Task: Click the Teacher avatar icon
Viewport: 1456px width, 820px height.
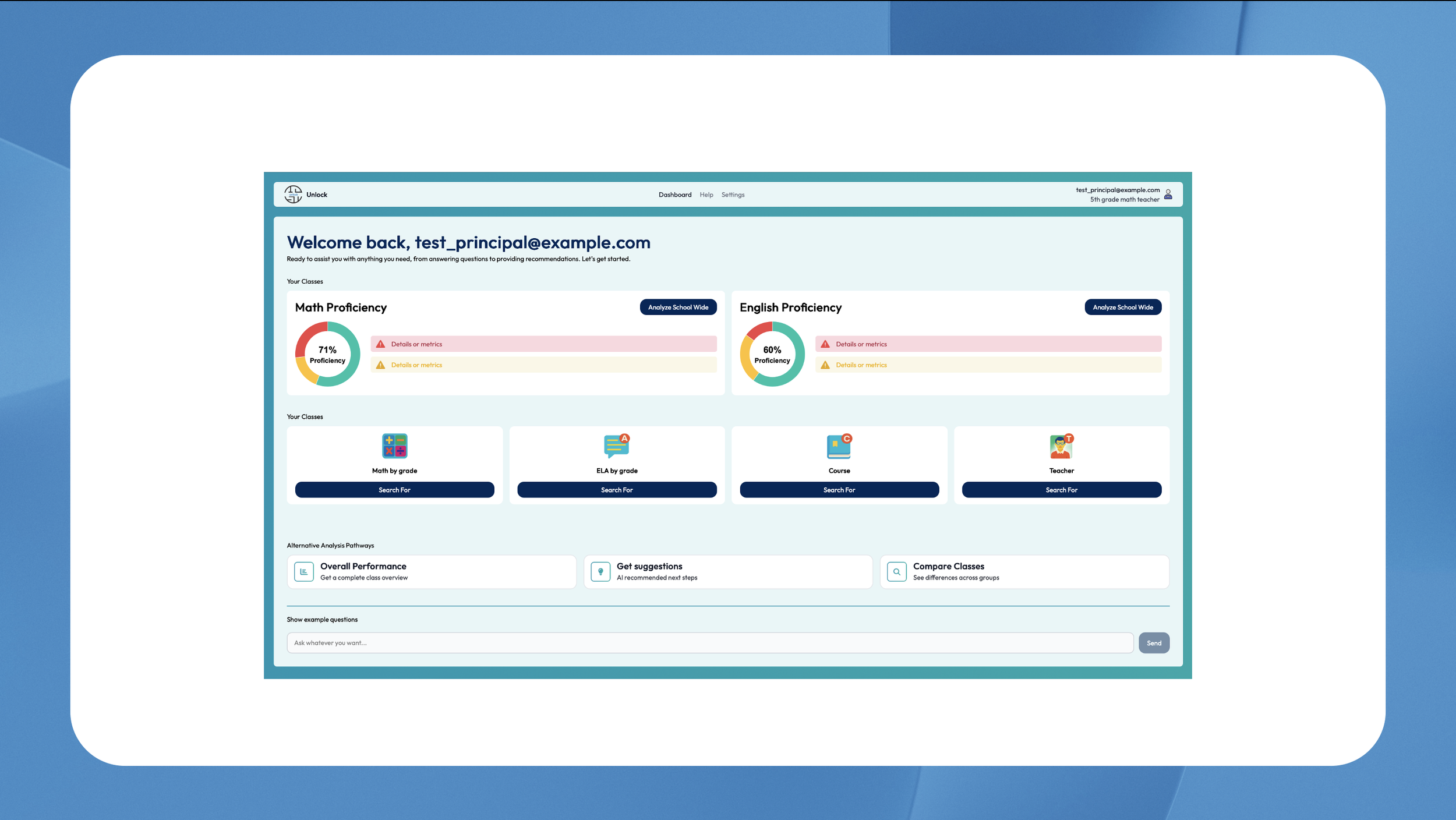Action: coord(1061,446)
